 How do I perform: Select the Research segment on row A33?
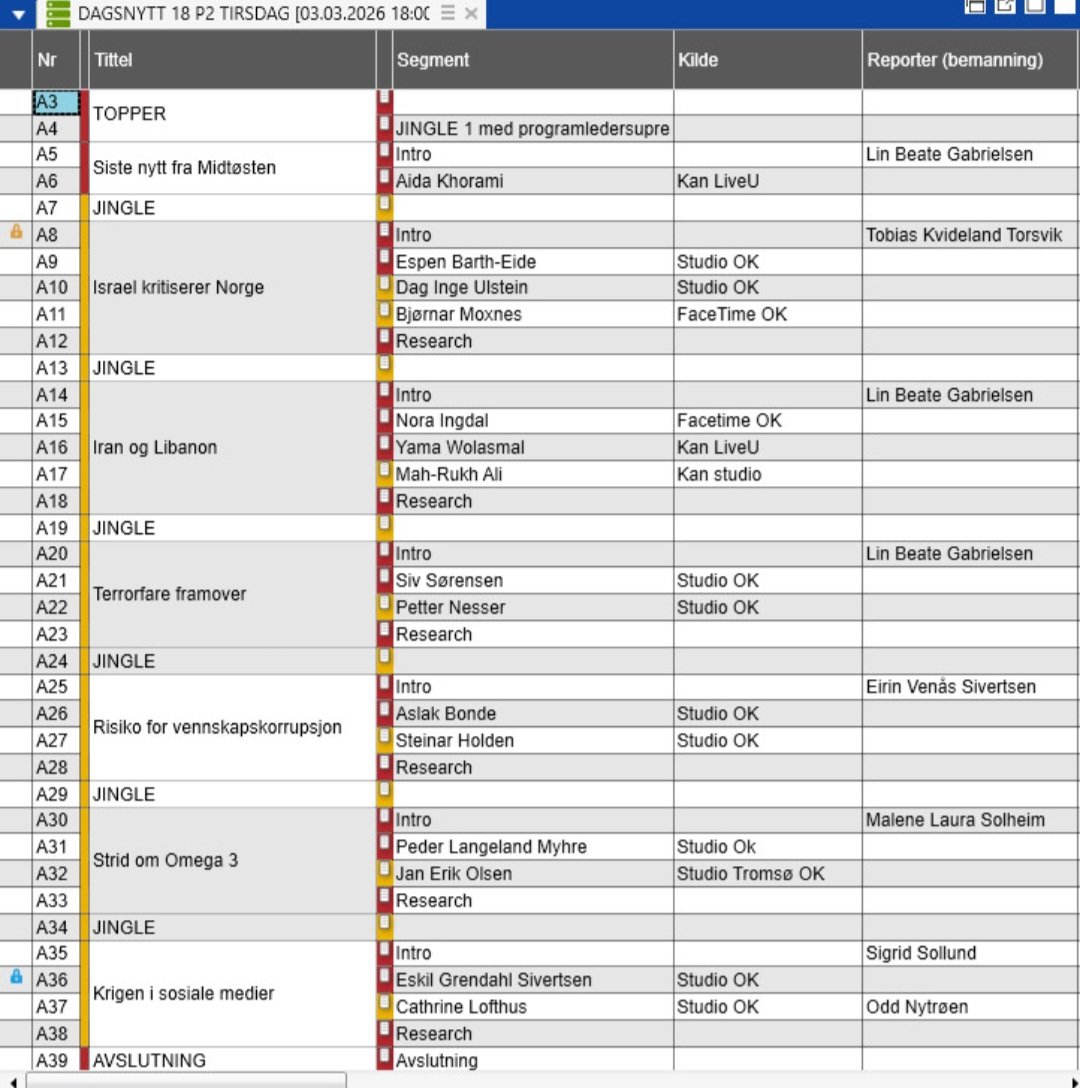point(532,901)
